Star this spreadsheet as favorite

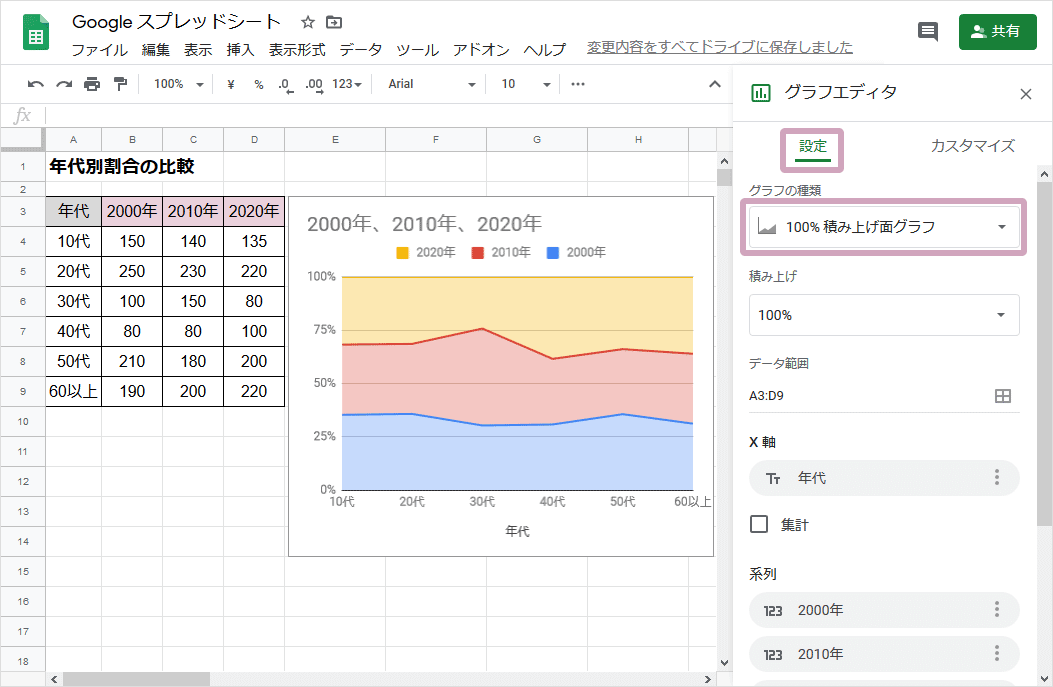pos(307,21)
